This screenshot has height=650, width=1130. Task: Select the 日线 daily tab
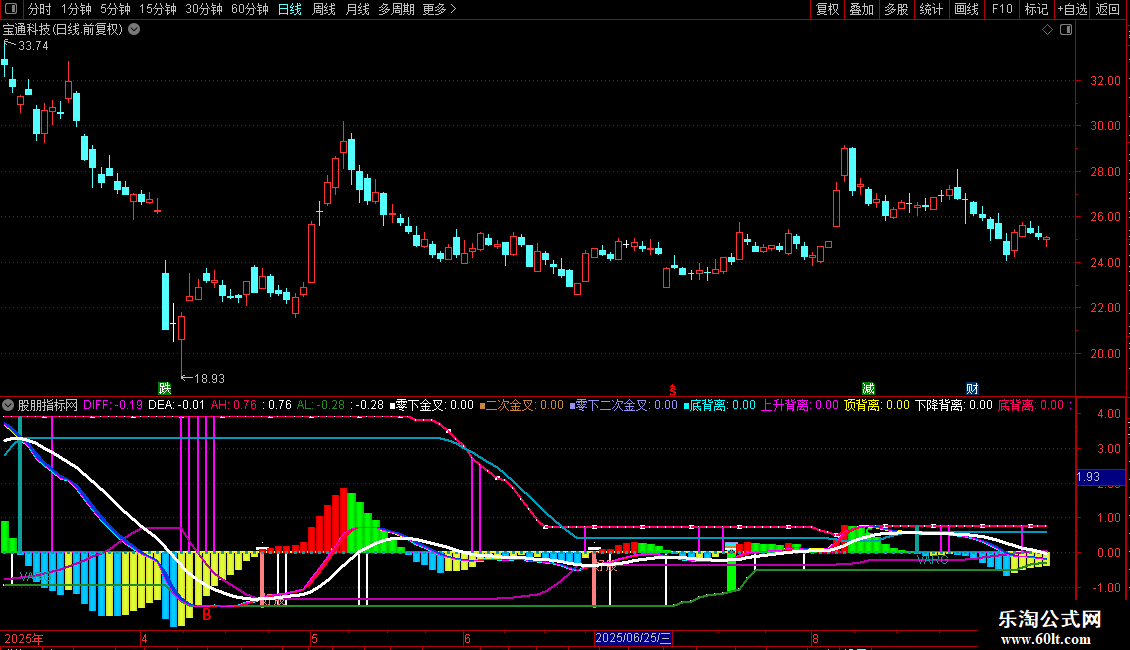coord(290,9)
